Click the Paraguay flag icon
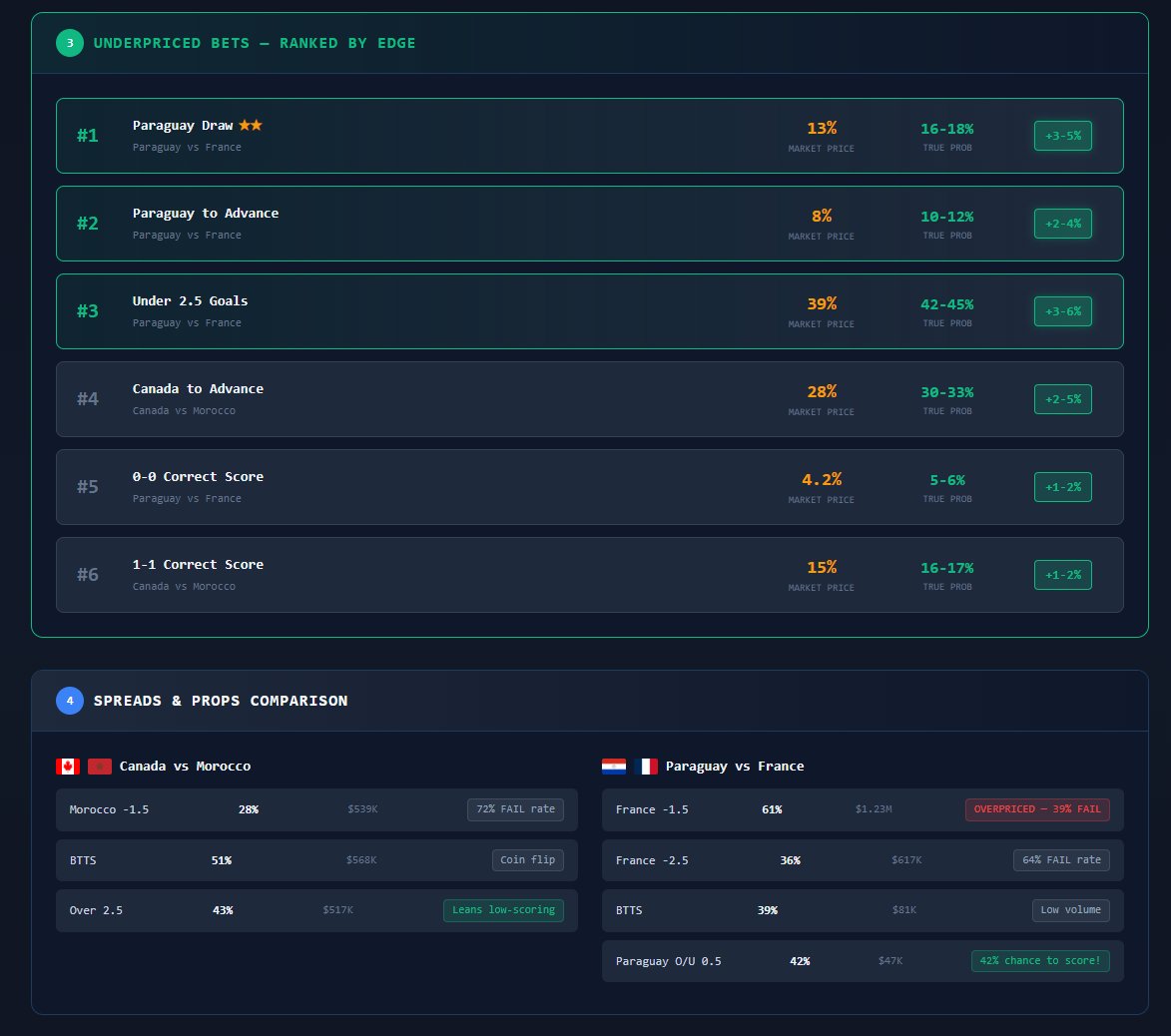Image resolution: width=1171 pixels, height=1036 pixels. pyautogui.click(x=614, y=766)
